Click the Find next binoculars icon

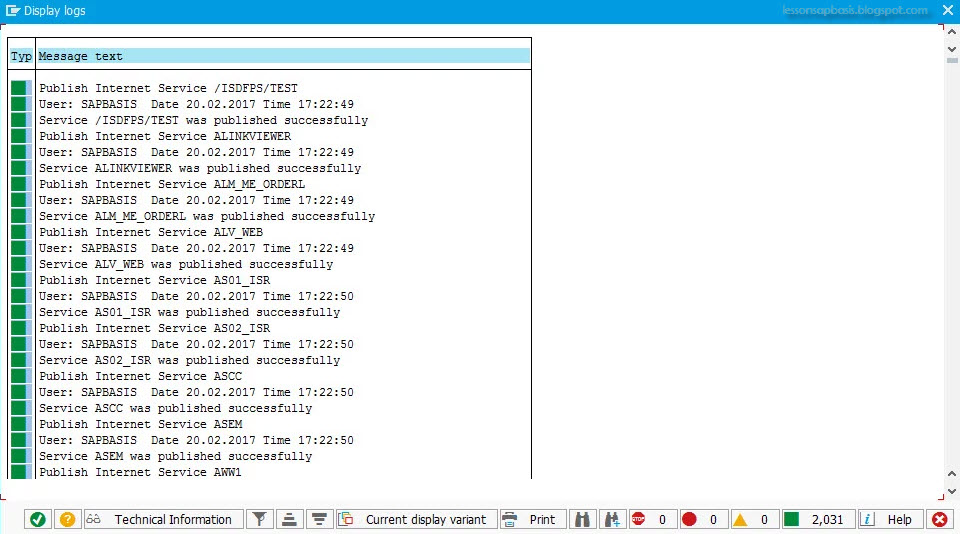point(612,519)
